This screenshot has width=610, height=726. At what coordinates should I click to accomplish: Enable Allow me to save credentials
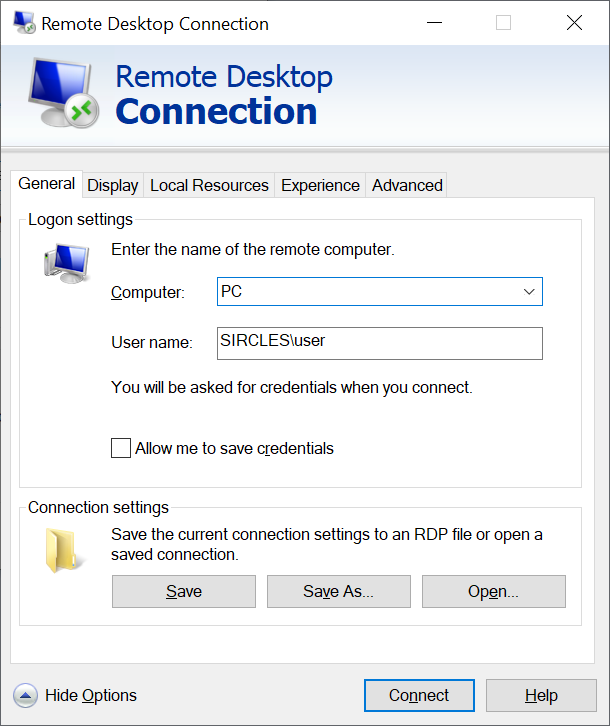pyautogui.click(x=121, y=448)
